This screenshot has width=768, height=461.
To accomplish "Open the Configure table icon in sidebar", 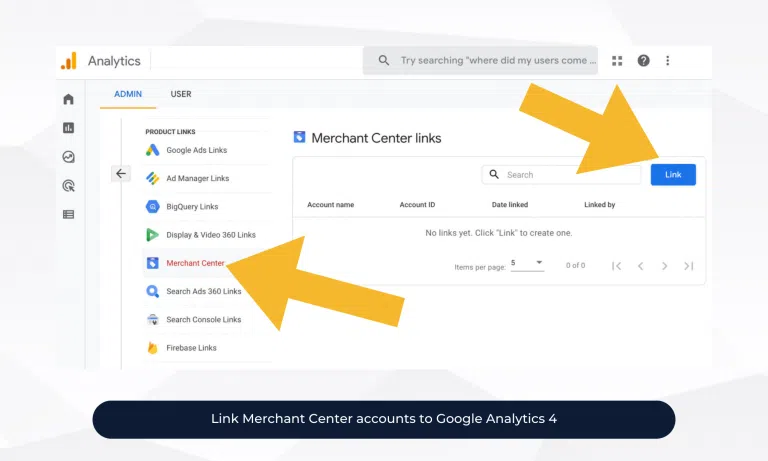I will [68, 214].
